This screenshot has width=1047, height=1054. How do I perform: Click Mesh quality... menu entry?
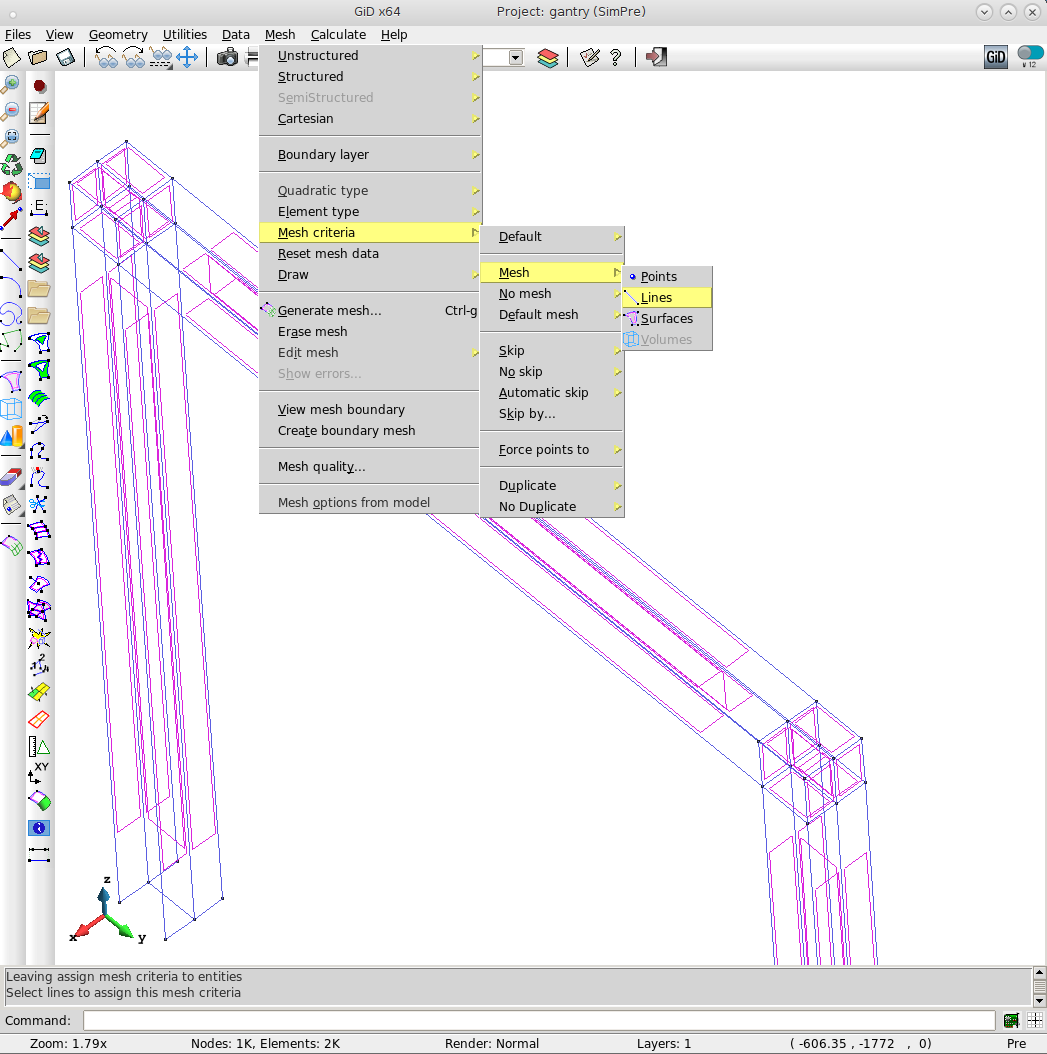[321, 467]
